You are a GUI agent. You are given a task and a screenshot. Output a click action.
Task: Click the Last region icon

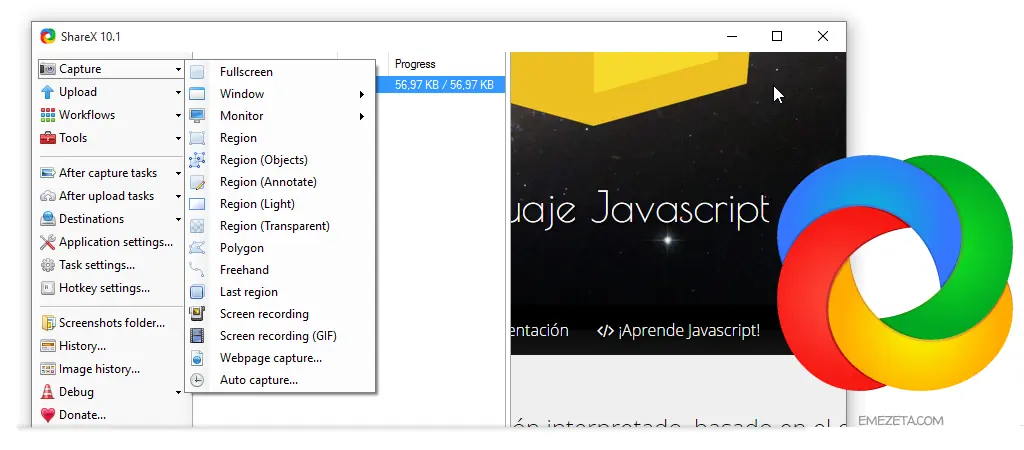click(197, 292)
